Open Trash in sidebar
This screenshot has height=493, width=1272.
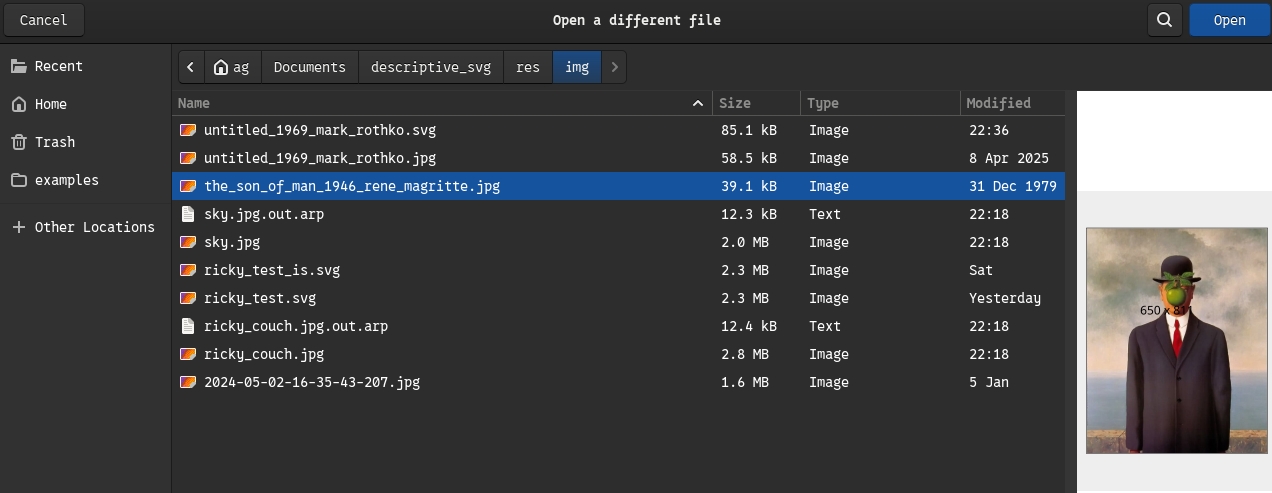tap(85, 142)
